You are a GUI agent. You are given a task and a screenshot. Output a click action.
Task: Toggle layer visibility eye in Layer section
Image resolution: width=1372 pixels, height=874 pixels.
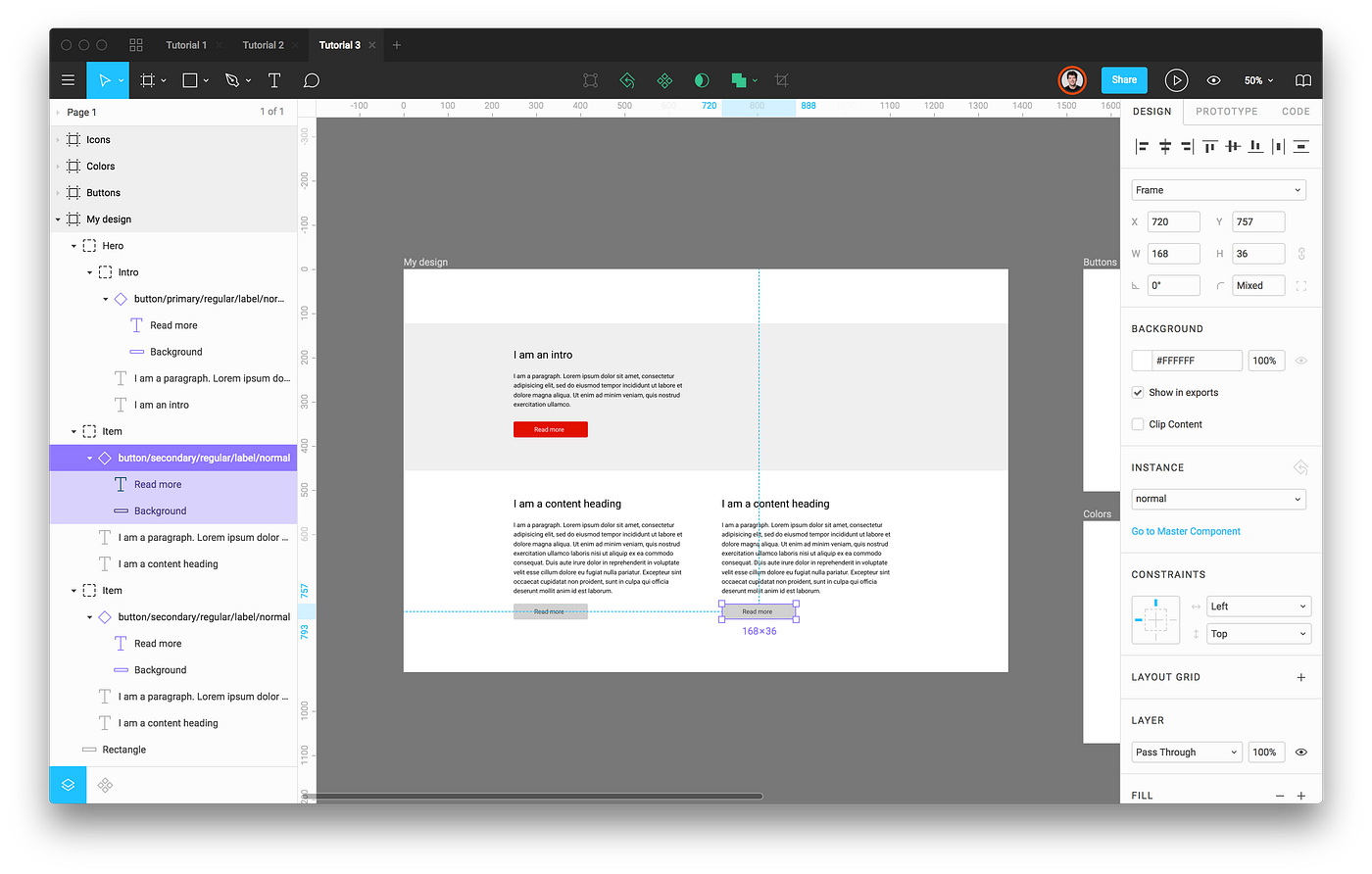pyautogui.click(x=1301, y=753)
